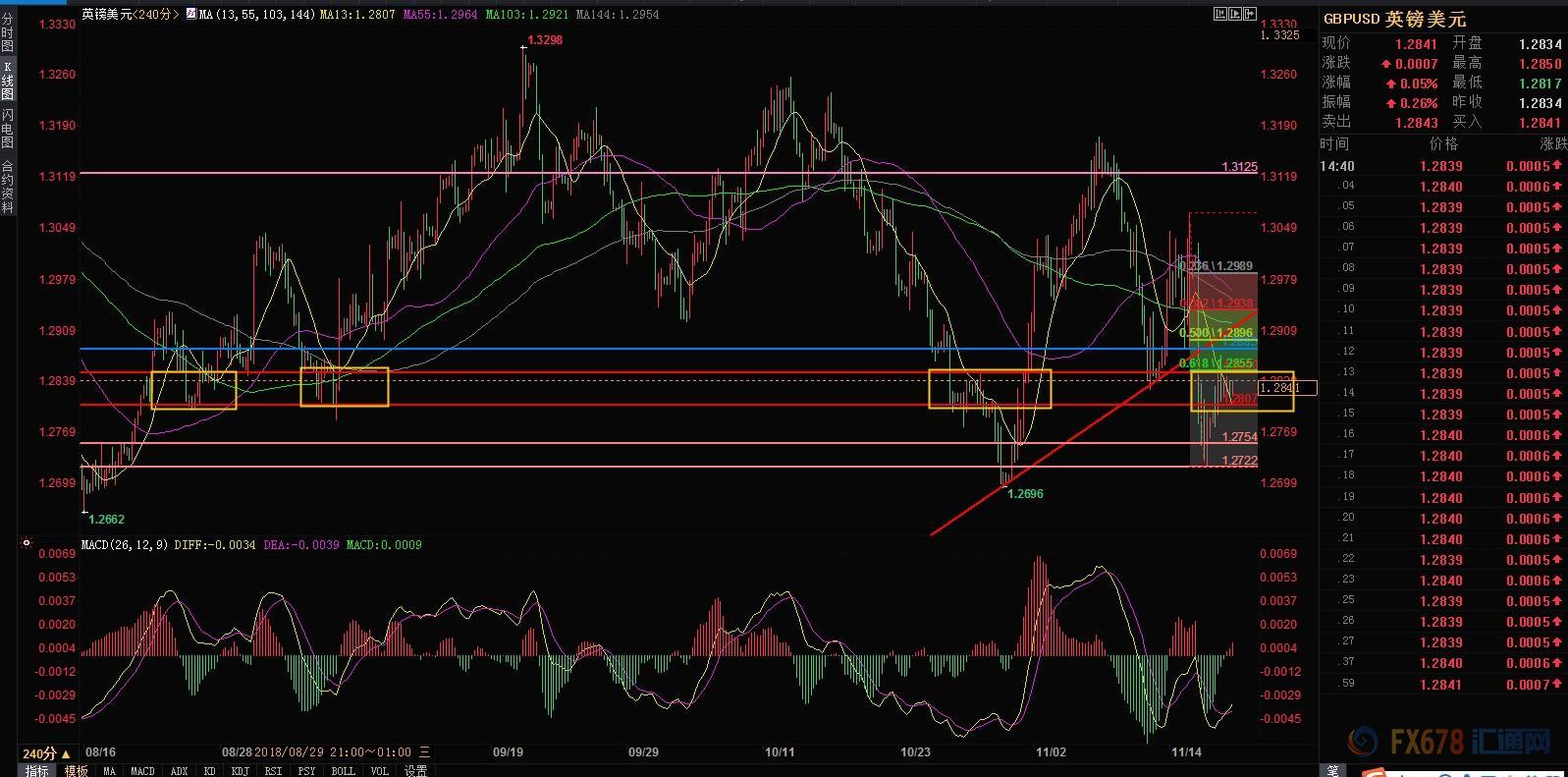
Task: Click the MA144:1.2954 legend value
Action: 618,15
